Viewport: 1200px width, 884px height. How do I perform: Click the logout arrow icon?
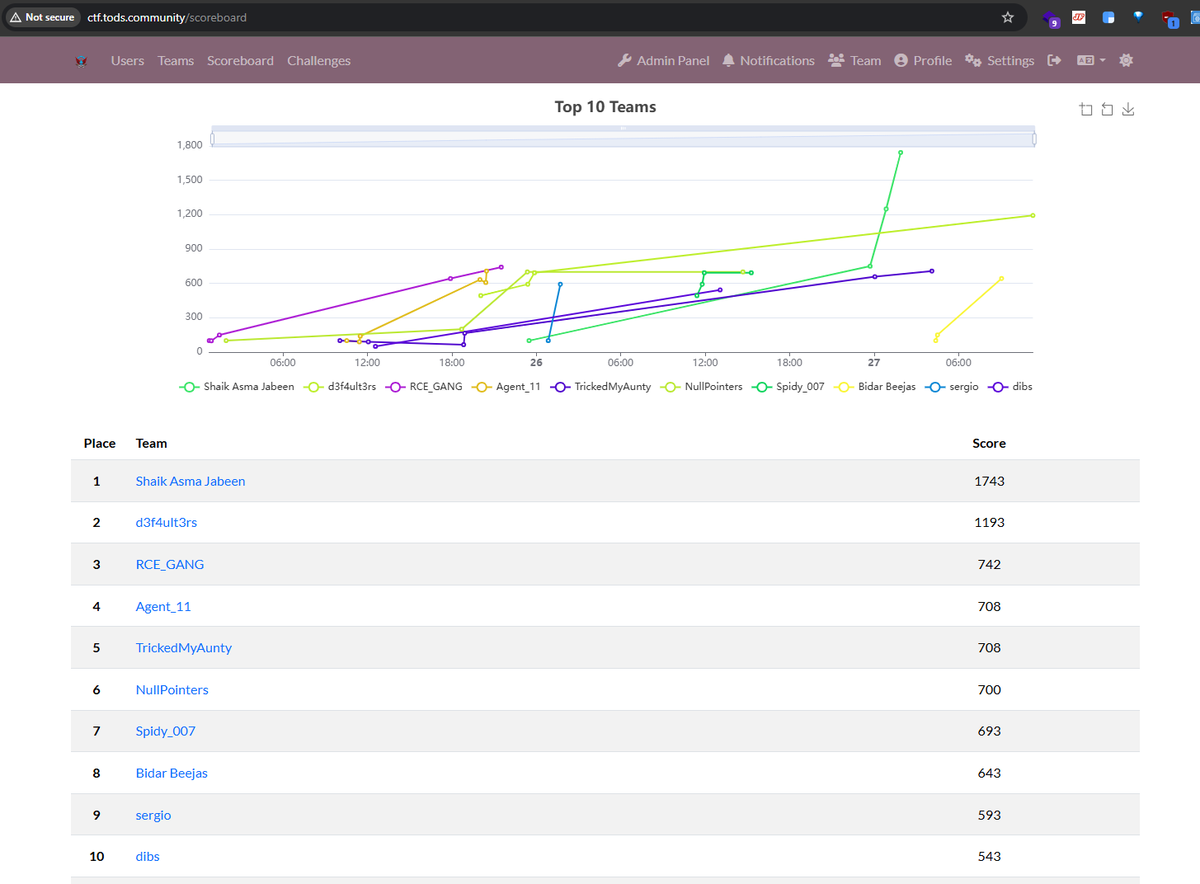[x=1053, y=61]
